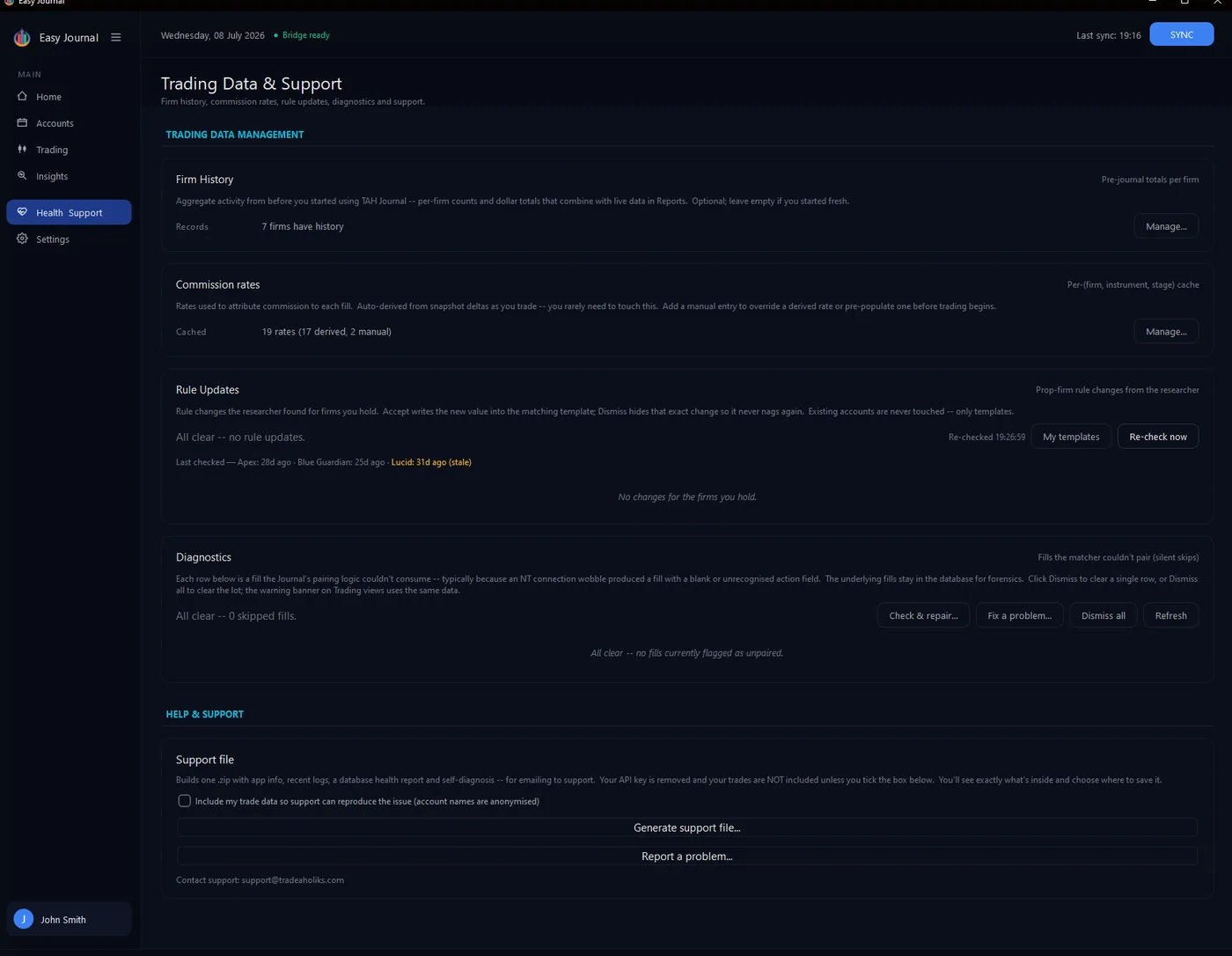
Task: Select Health Support in sidebar
Action: point(69,212)
